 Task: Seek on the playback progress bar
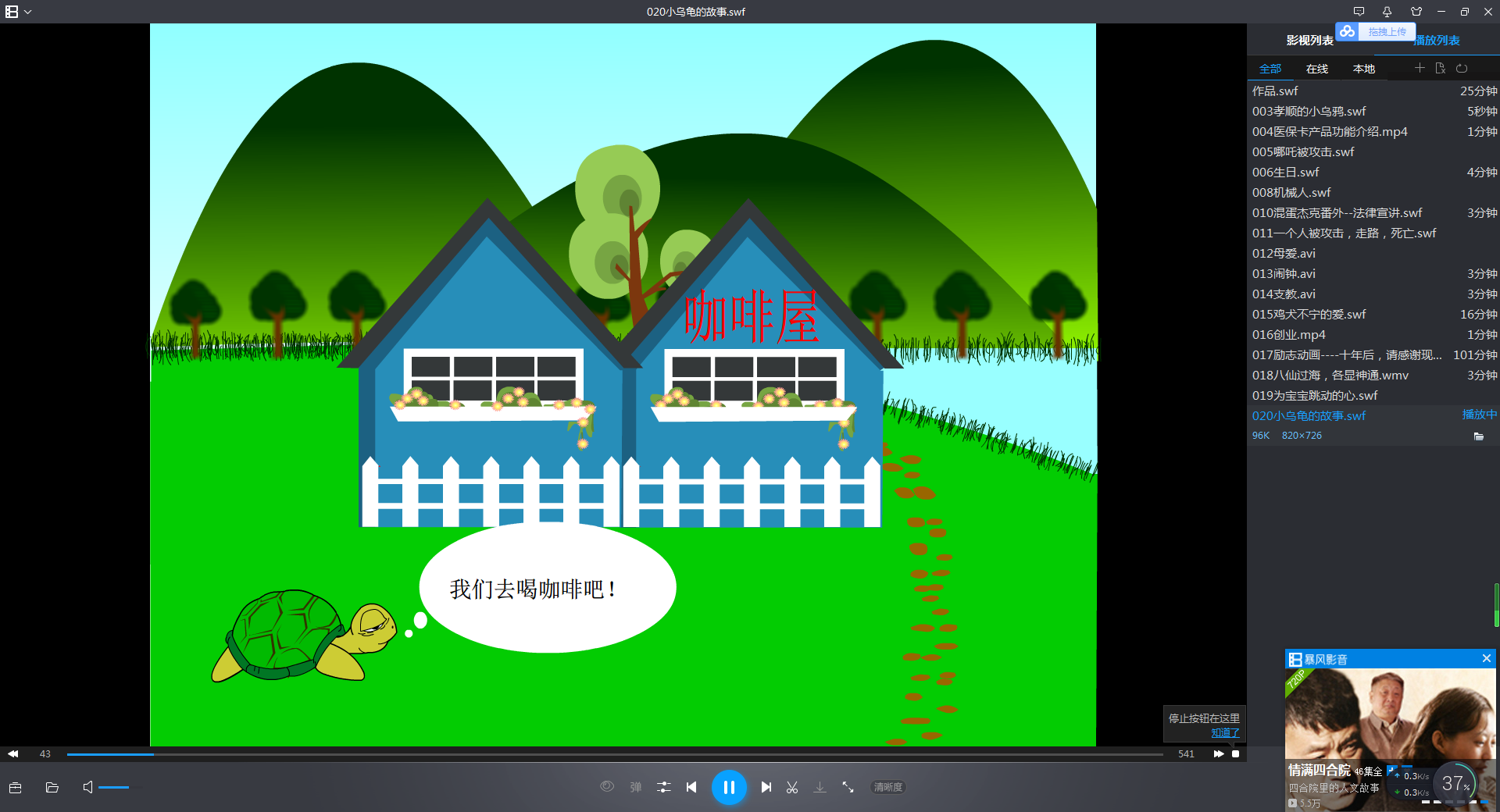click(615, 754)
